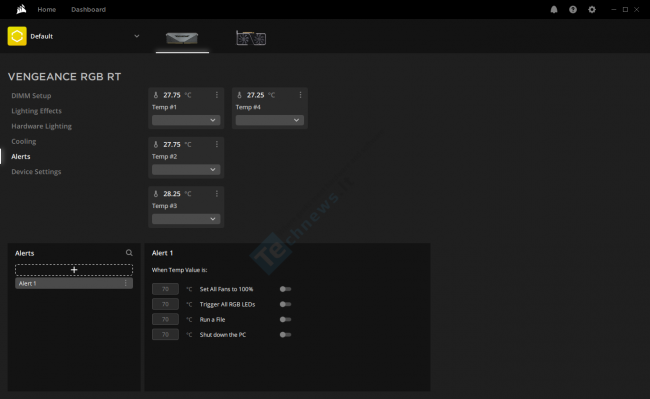Expand the Default profile dropdown
The width and height of the screenshot is (650, 399).
click(136, 36)
